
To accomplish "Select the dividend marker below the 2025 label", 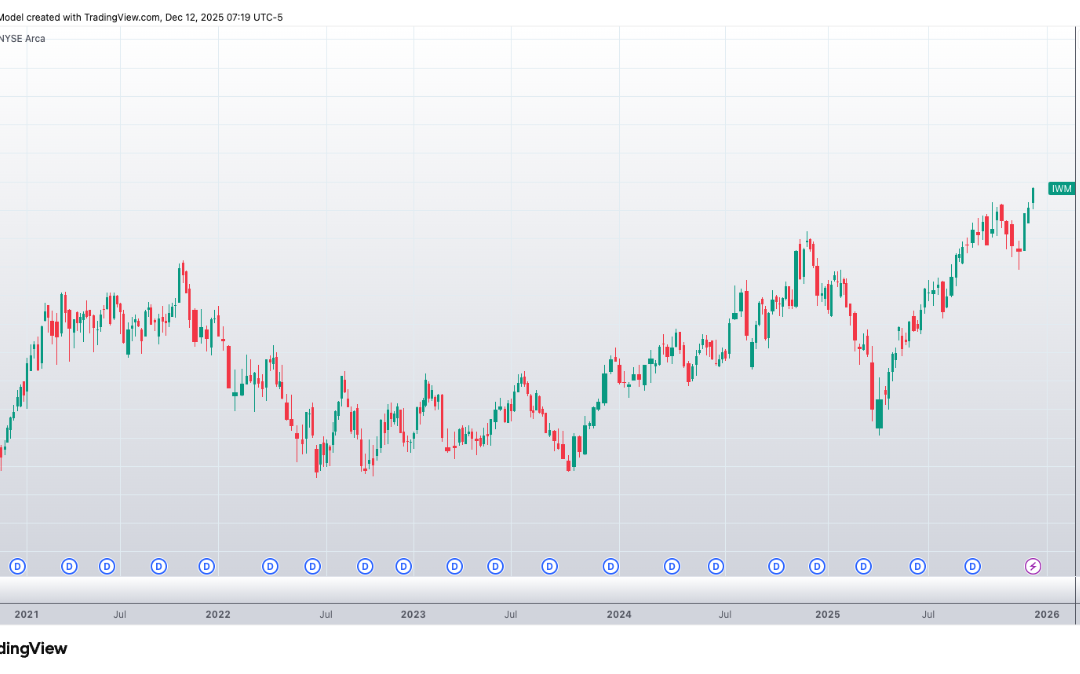I will pyautogui.click(x=817, y=566).
